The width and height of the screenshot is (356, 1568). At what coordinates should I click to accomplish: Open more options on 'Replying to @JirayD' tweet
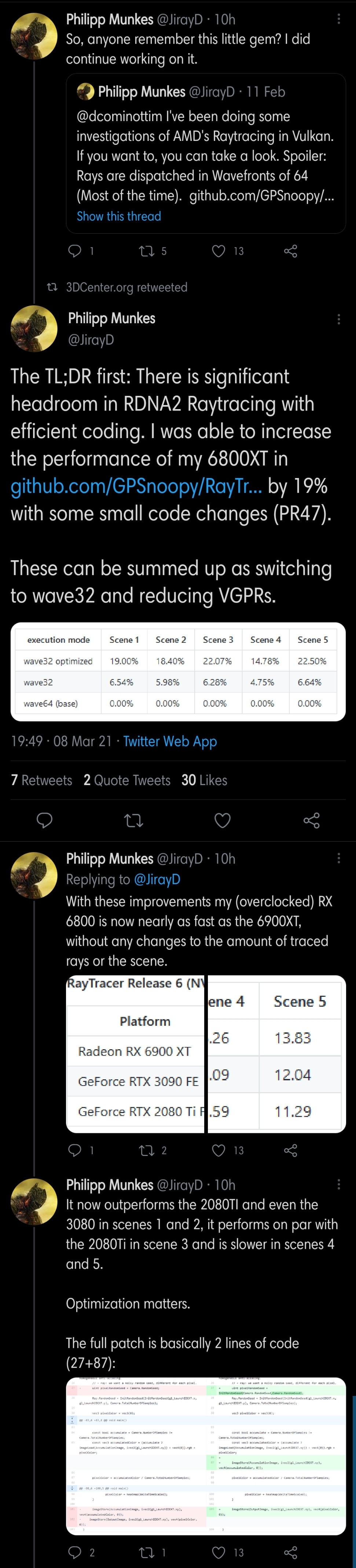338,858
